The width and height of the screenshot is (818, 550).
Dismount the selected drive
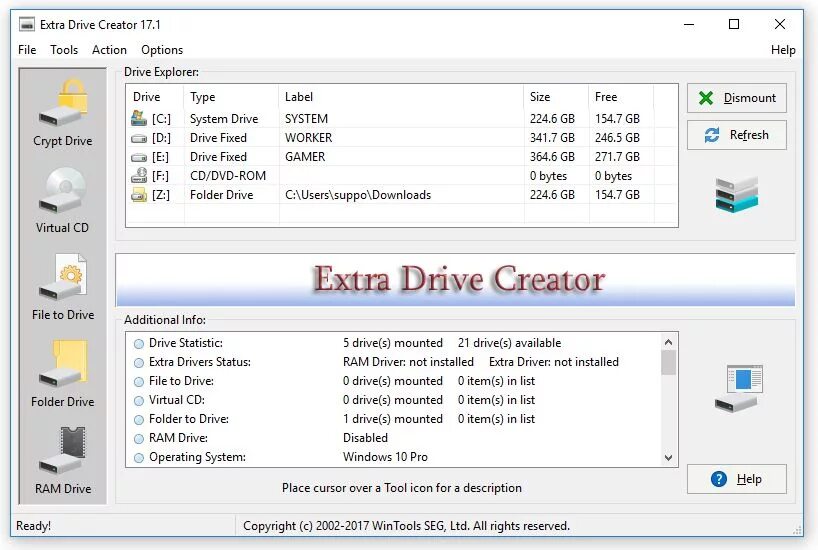click(x=737, y=98)
